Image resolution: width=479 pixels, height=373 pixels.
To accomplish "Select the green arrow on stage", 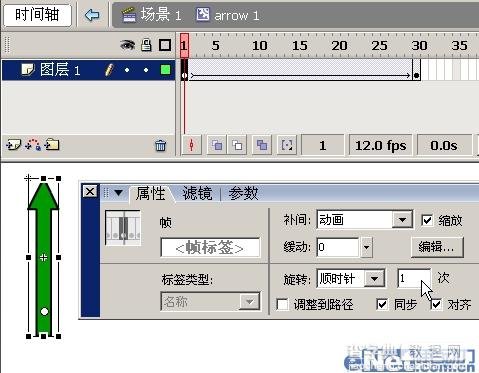I will 43,258.
